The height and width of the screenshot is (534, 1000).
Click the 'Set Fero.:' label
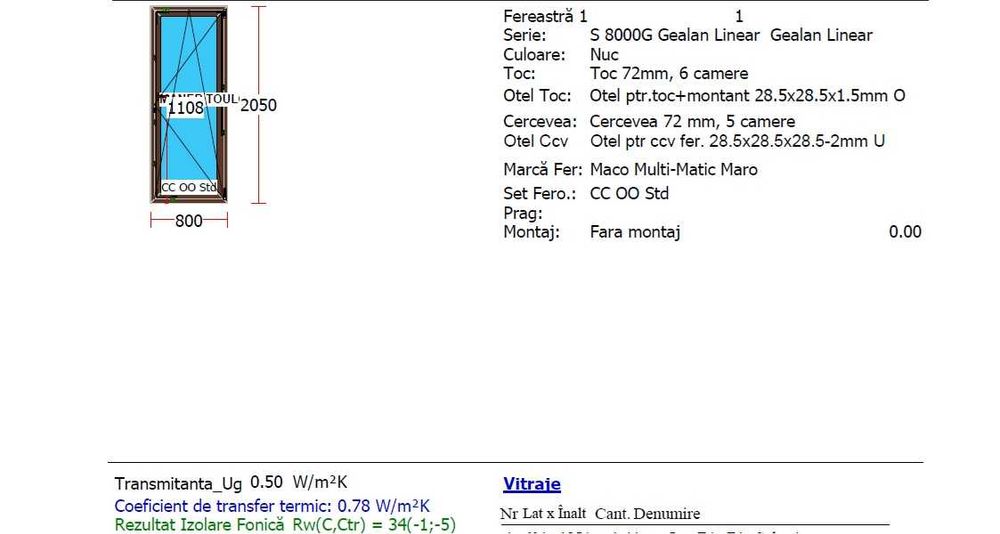tap(540, 193)
